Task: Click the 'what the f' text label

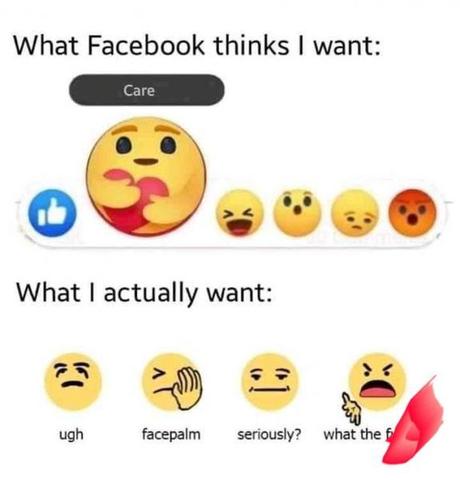Action: pos(359,434)
